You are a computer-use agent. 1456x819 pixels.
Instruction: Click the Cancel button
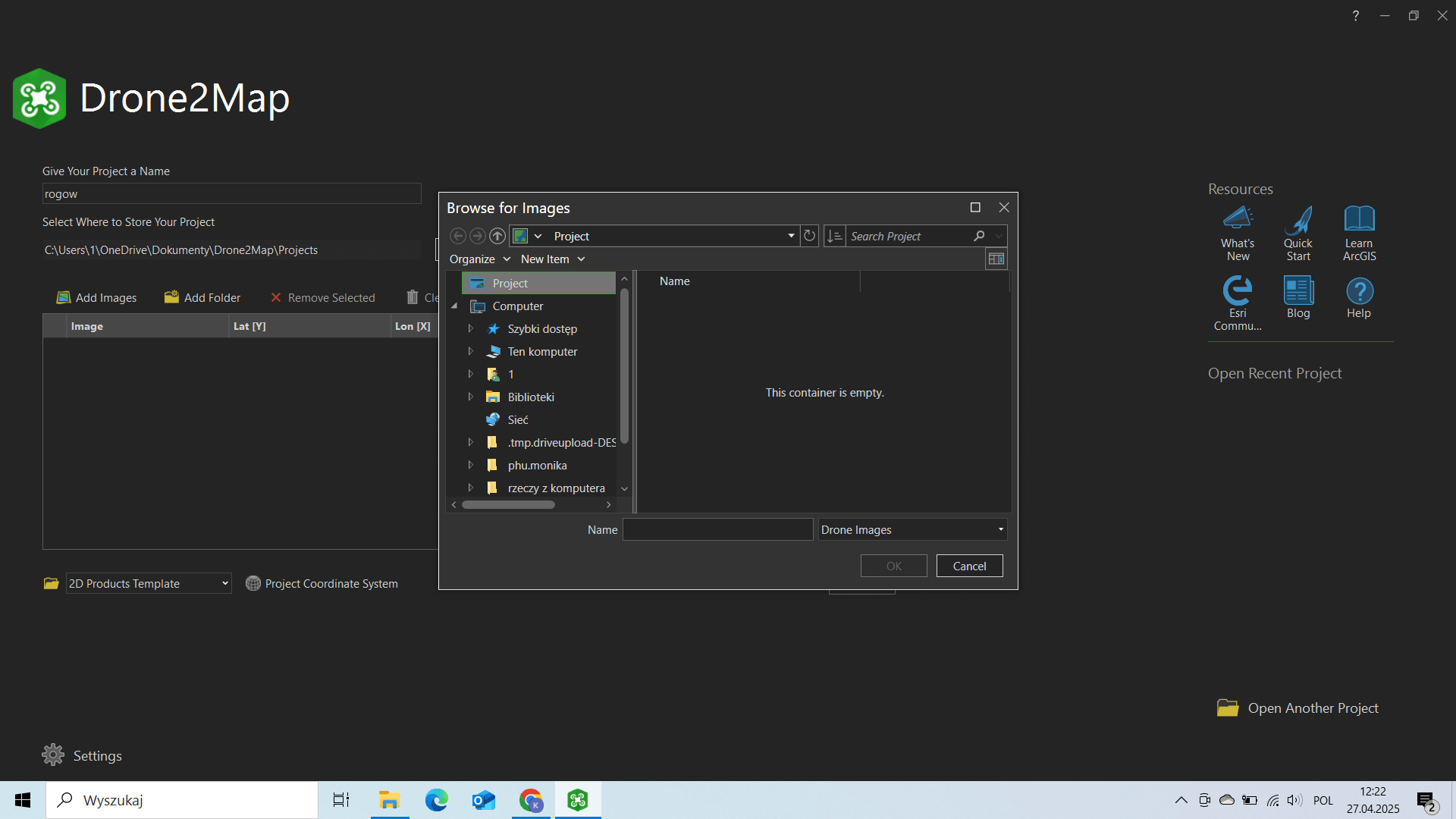coord(969,566)
